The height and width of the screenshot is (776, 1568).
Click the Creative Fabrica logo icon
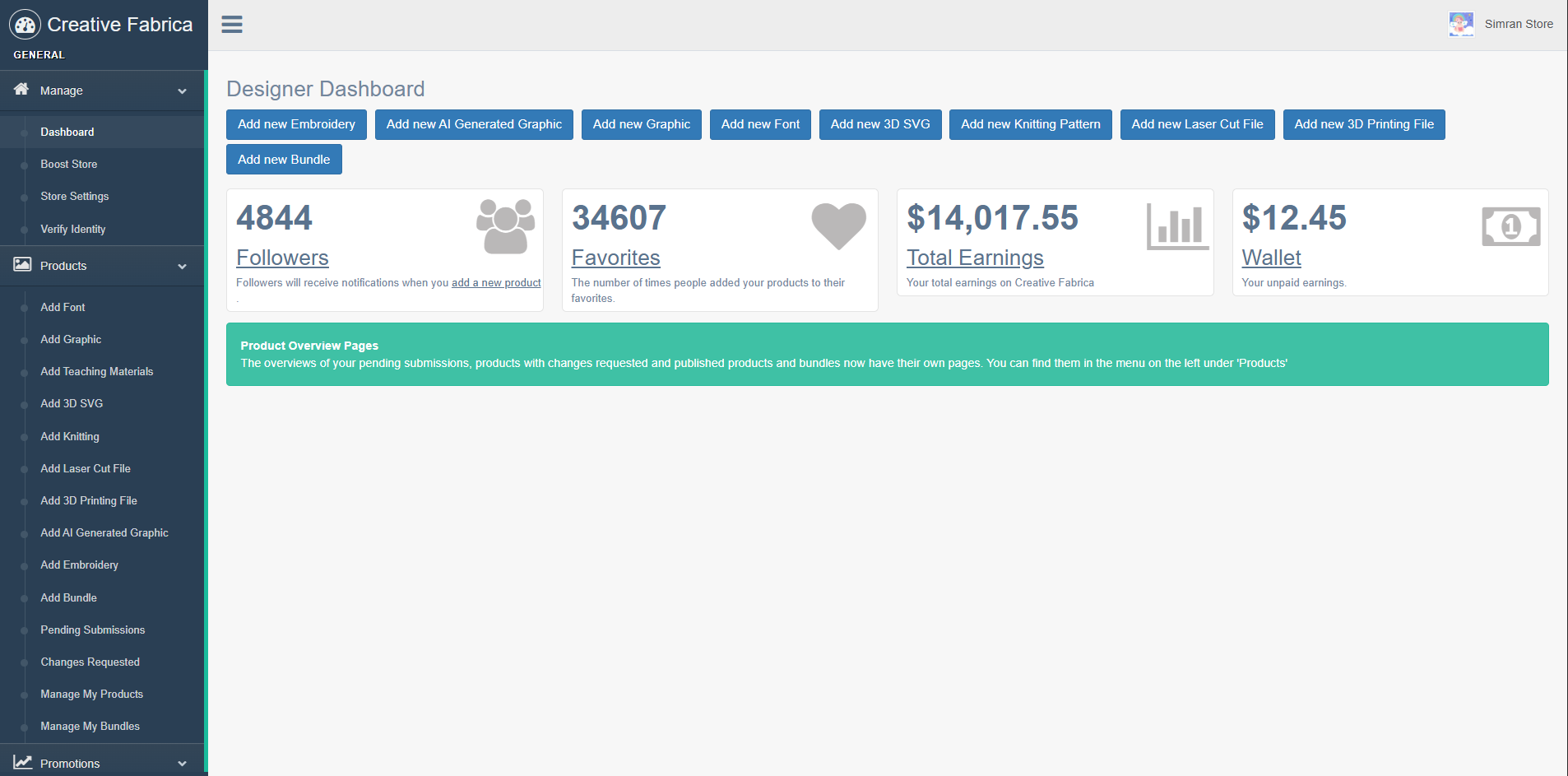coord(25,25)
